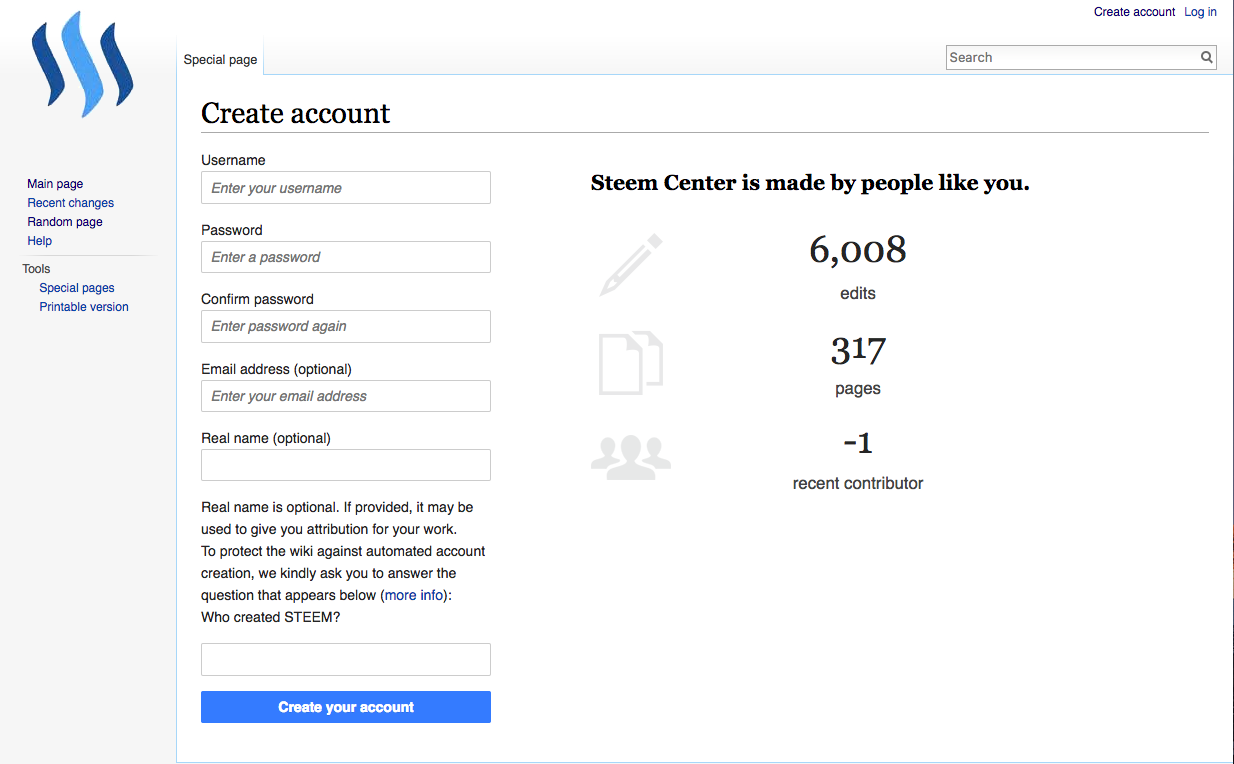Open the 'more info' captcha link

point(415,595)
